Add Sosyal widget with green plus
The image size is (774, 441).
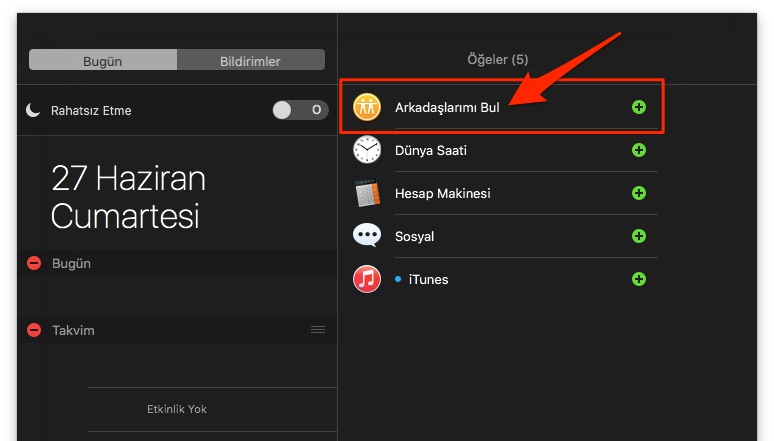pyautogui.click(x=639, y=236)
